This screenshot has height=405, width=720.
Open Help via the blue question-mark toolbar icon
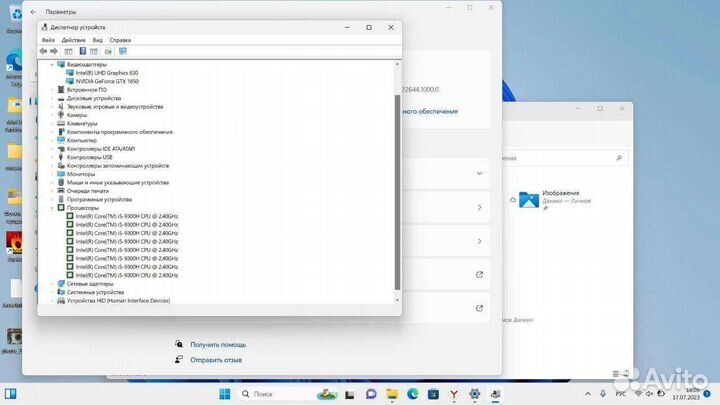pos(83,51)
